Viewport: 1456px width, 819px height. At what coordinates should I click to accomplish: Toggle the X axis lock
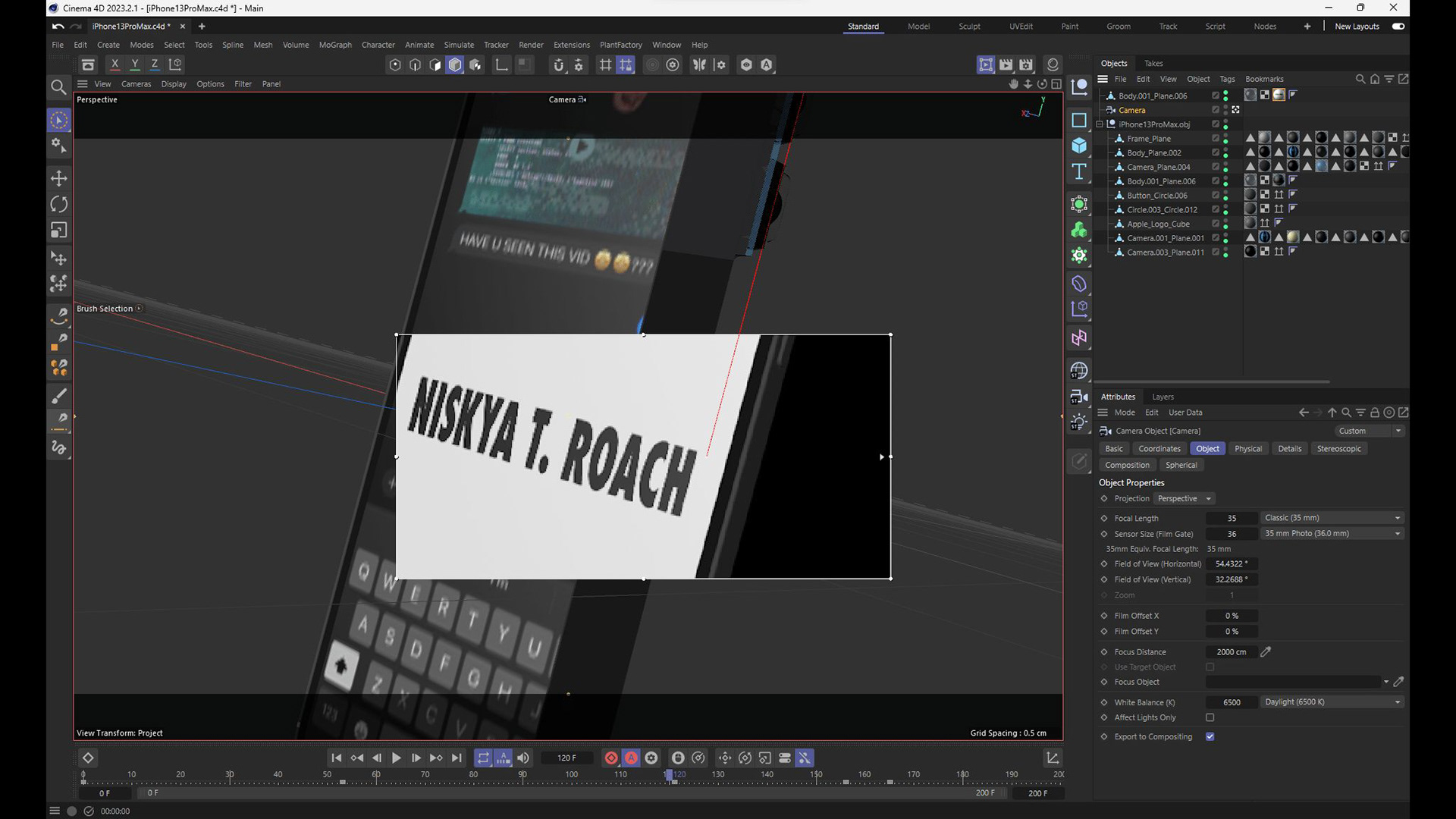pos(115,65)
